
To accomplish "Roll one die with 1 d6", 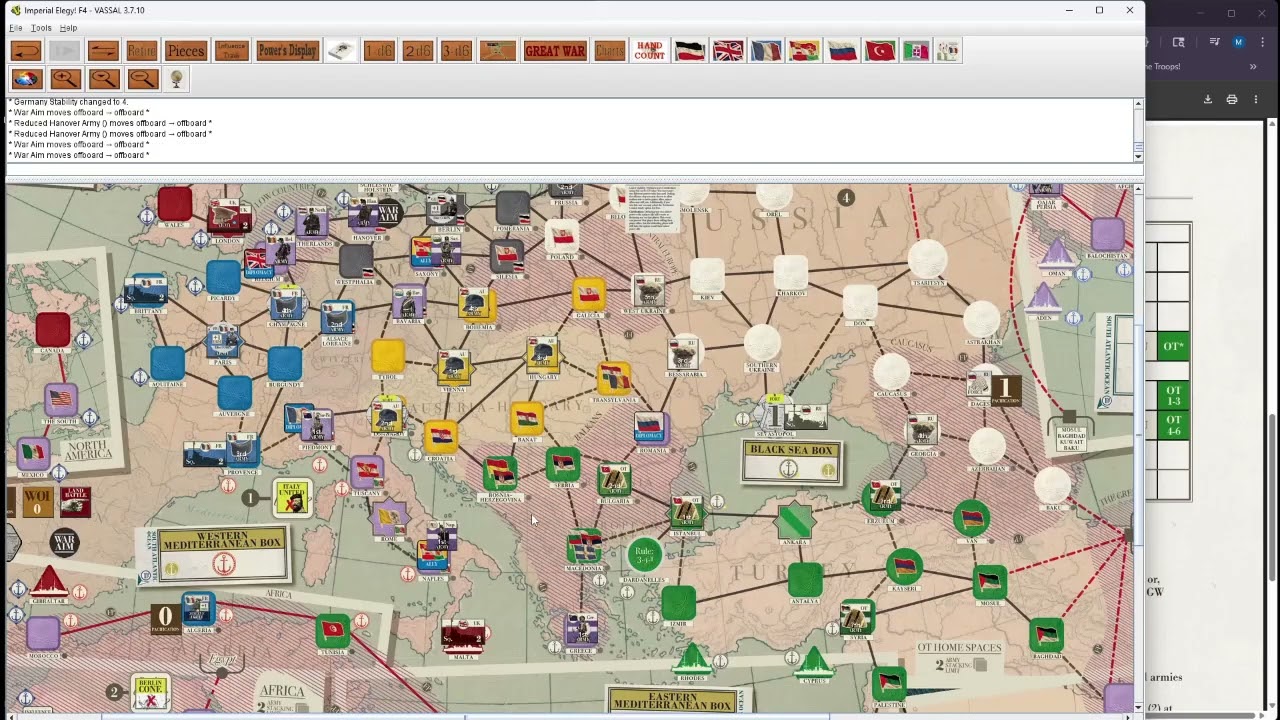I will [x=379, y=51].
